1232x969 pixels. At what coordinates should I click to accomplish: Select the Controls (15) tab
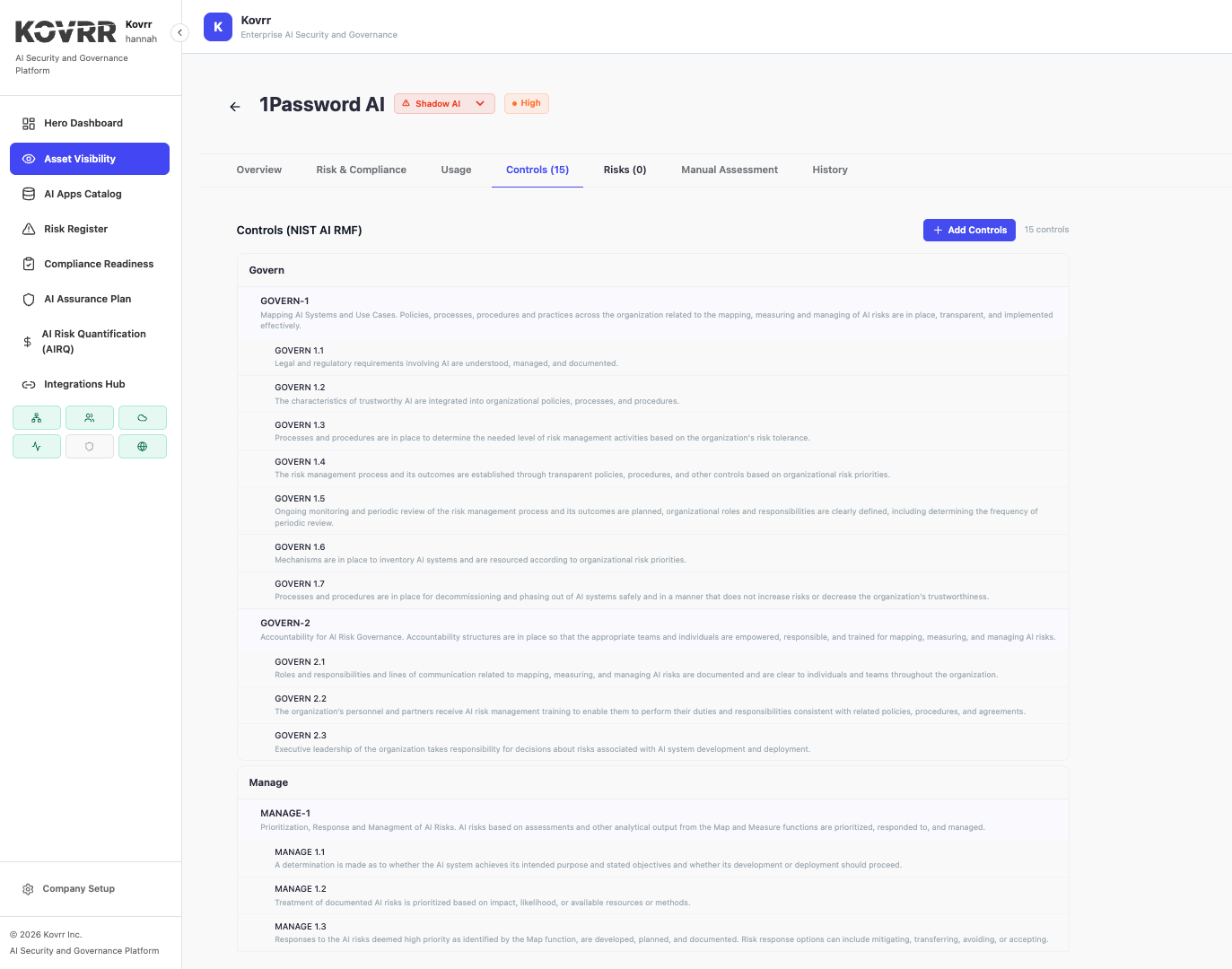[537, 170]
